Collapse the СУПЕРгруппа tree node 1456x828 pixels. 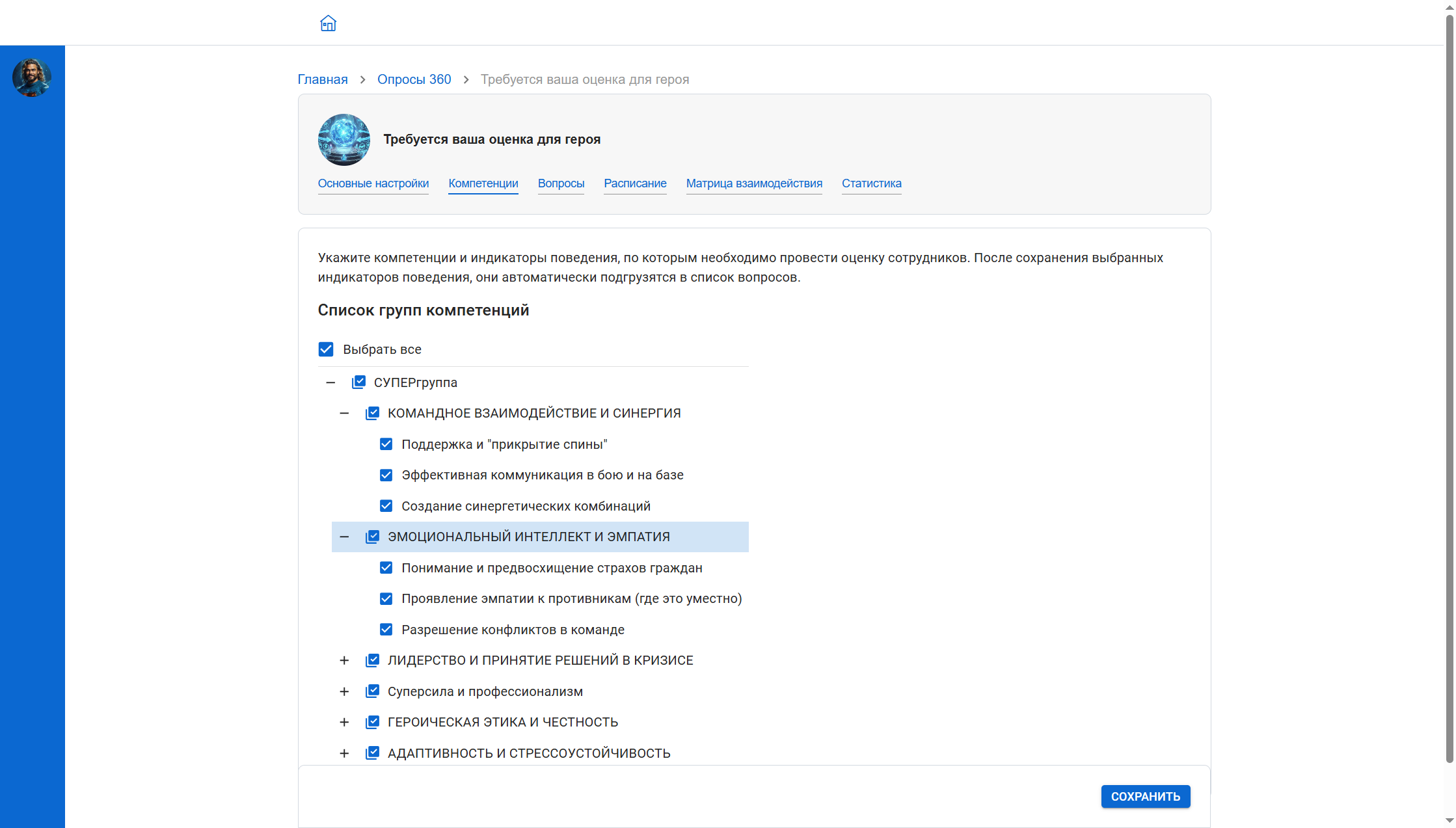pos(330,382)
